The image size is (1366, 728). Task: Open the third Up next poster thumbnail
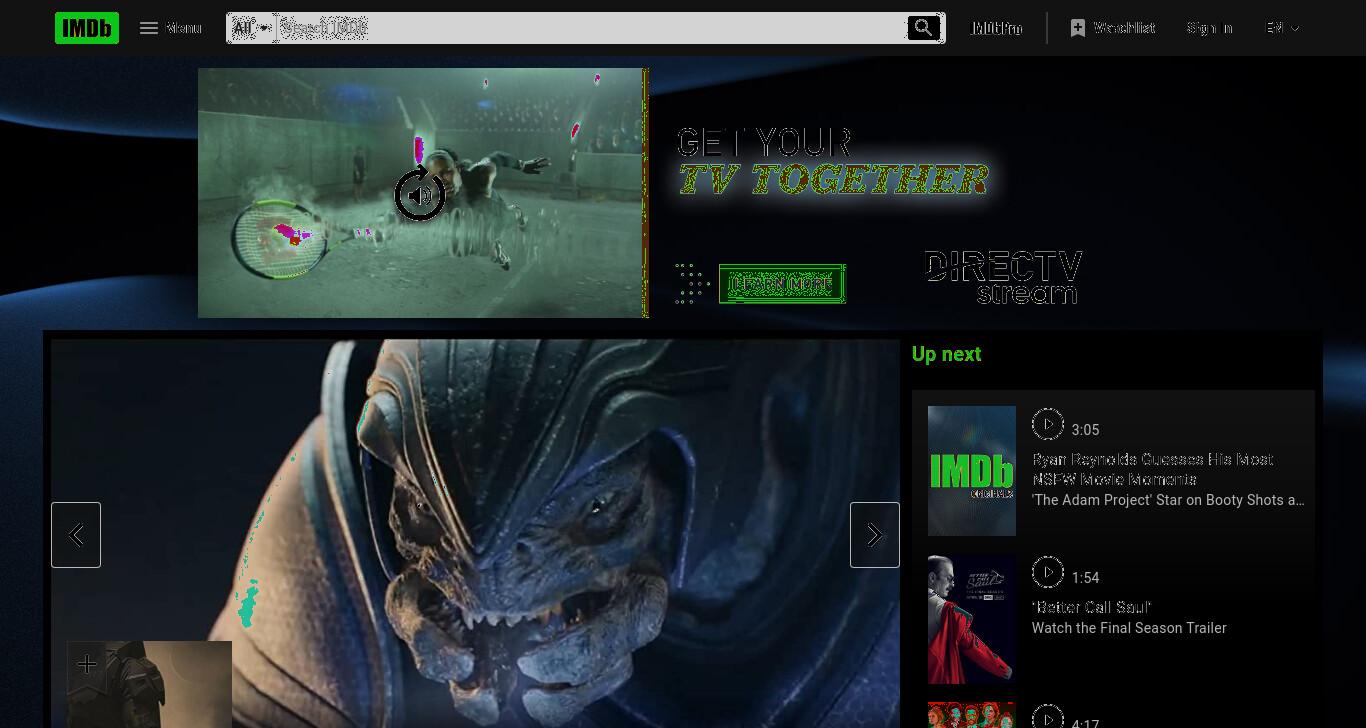[x=972, y=715]
